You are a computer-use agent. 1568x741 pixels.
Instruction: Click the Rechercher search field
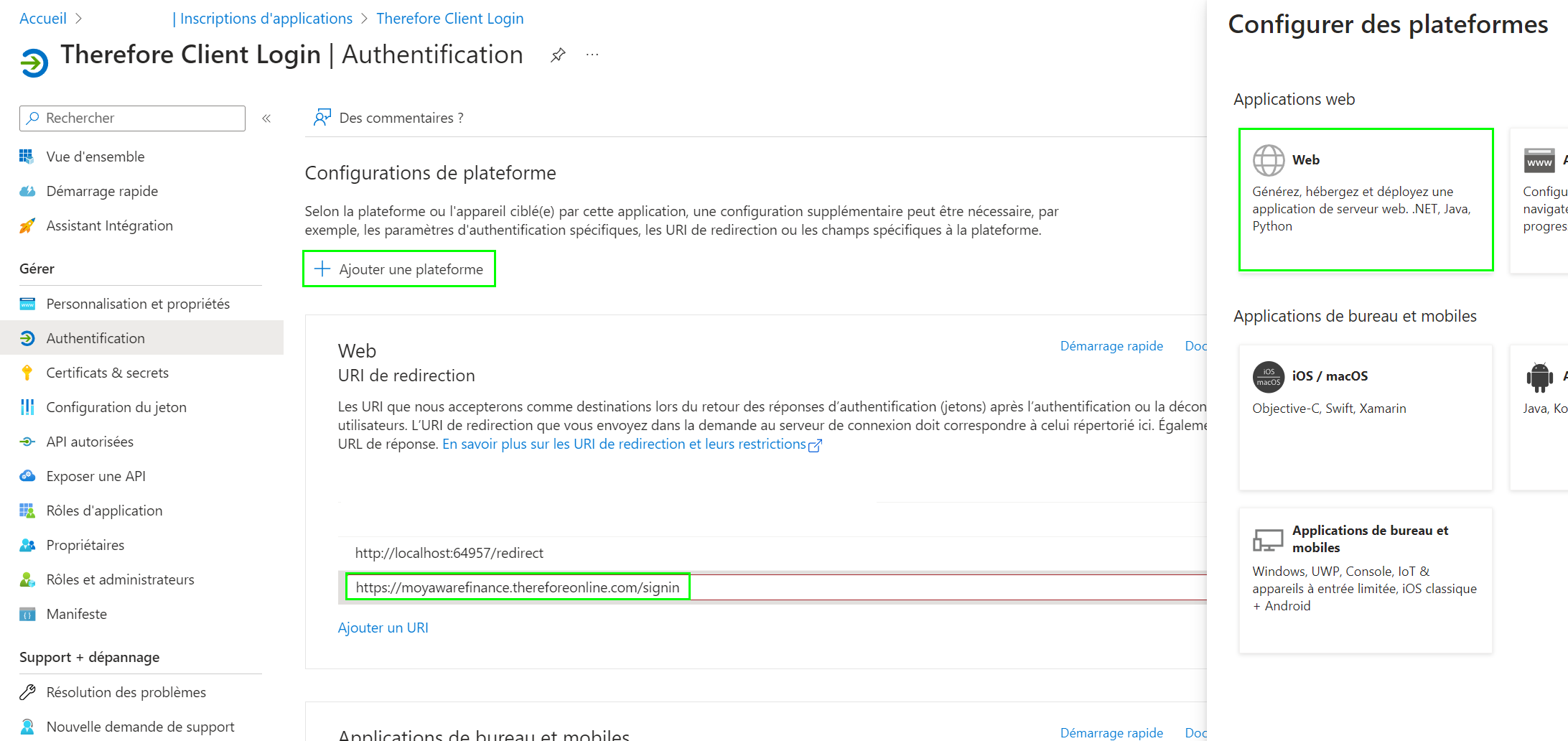coord(132,118)
